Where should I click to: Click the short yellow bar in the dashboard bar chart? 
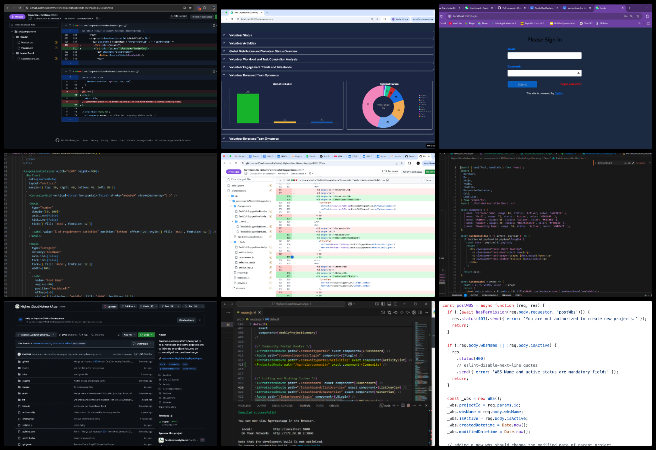click(285, 122)
